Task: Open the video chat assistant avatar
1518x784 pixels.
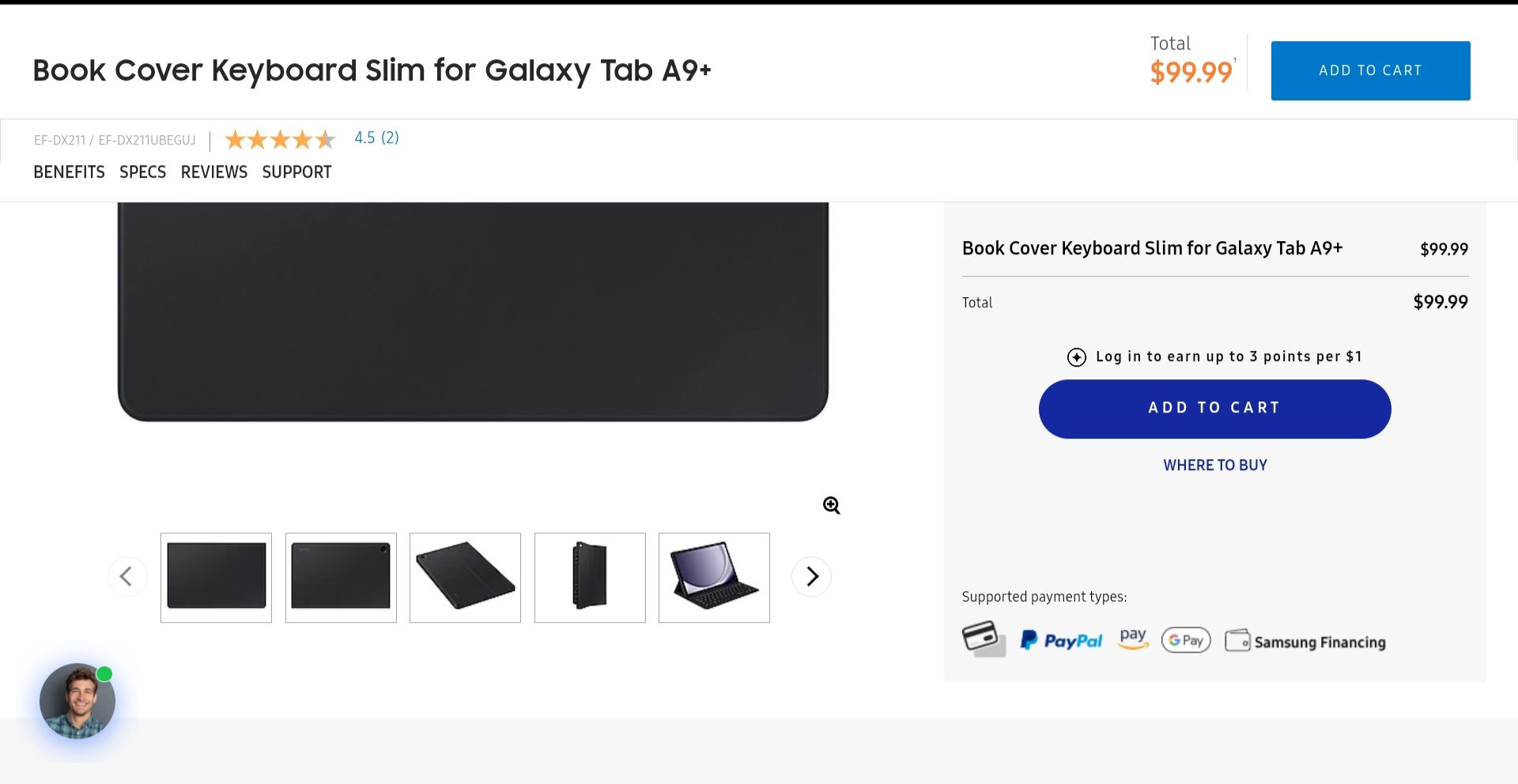Action: 76,701
